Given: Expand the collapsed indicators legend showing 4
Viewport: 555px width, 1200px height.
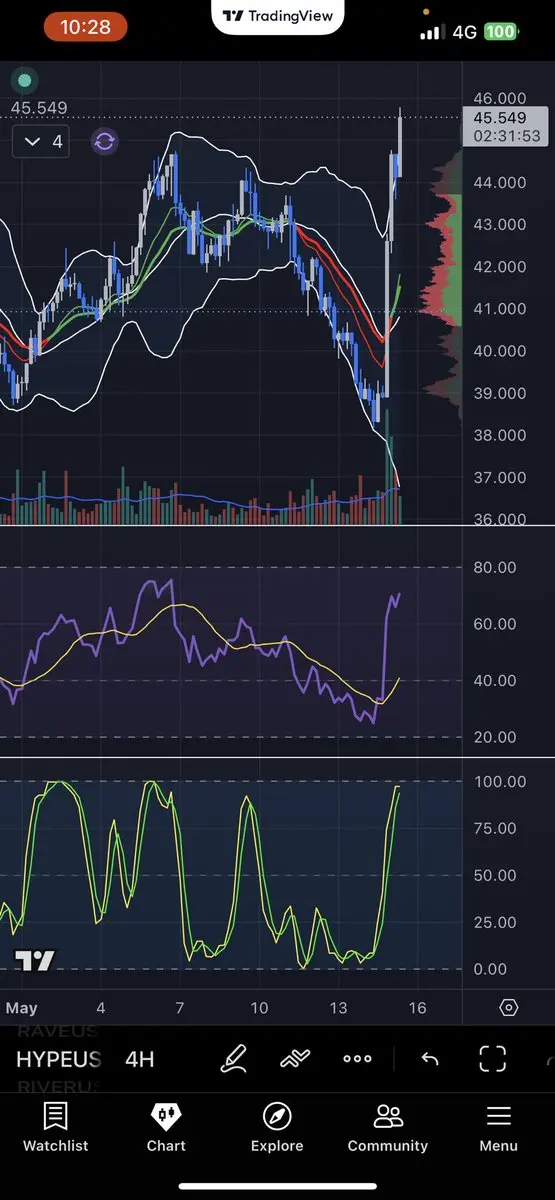Looking at the screenshot, I should point(43,142).
